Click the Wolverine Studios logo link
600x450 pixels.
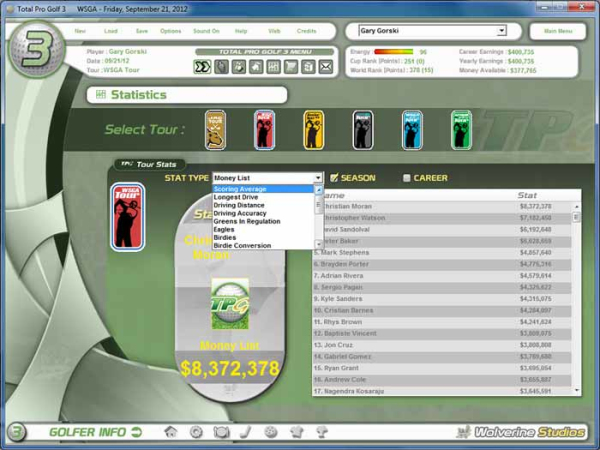(522, 432)
